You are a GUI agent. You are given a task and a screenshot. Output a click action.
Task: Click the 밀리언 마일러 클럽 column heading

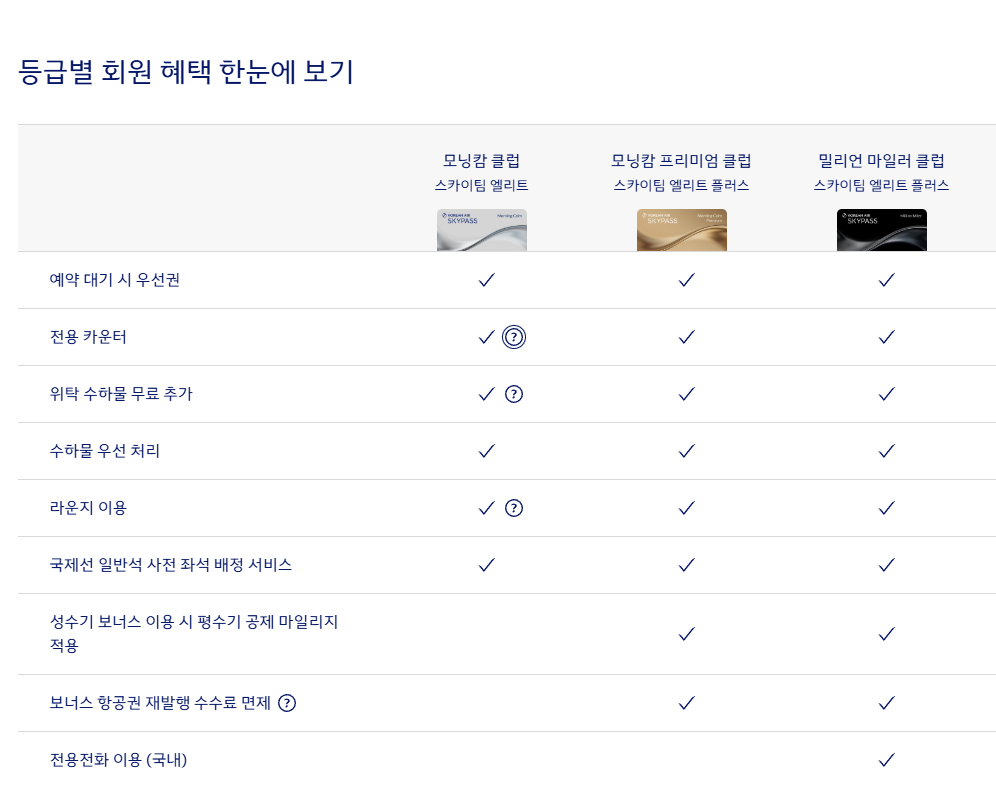point(881,160)
